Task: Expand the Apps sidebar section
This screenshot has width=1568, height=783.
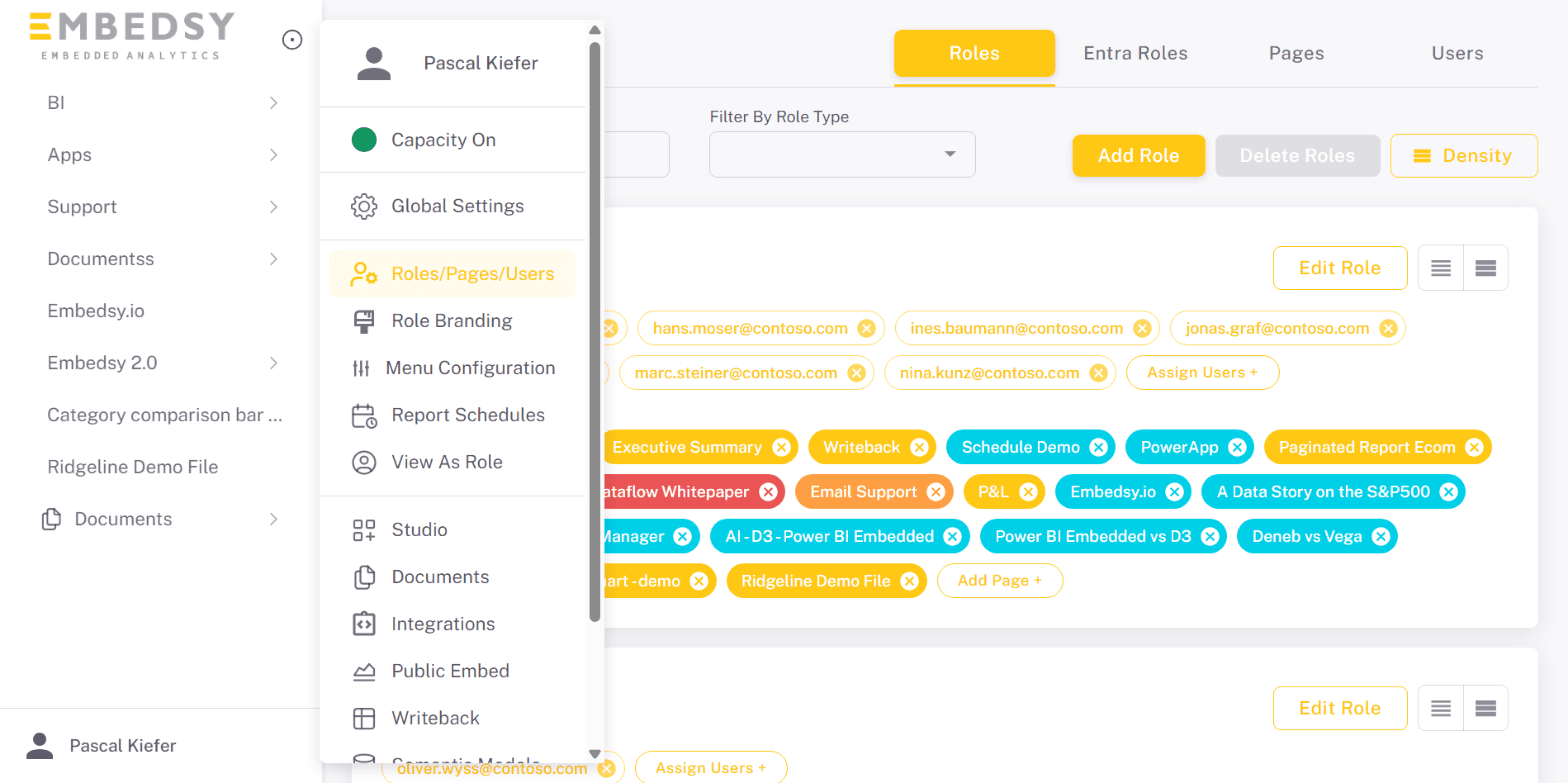Action: pos(273,155)
